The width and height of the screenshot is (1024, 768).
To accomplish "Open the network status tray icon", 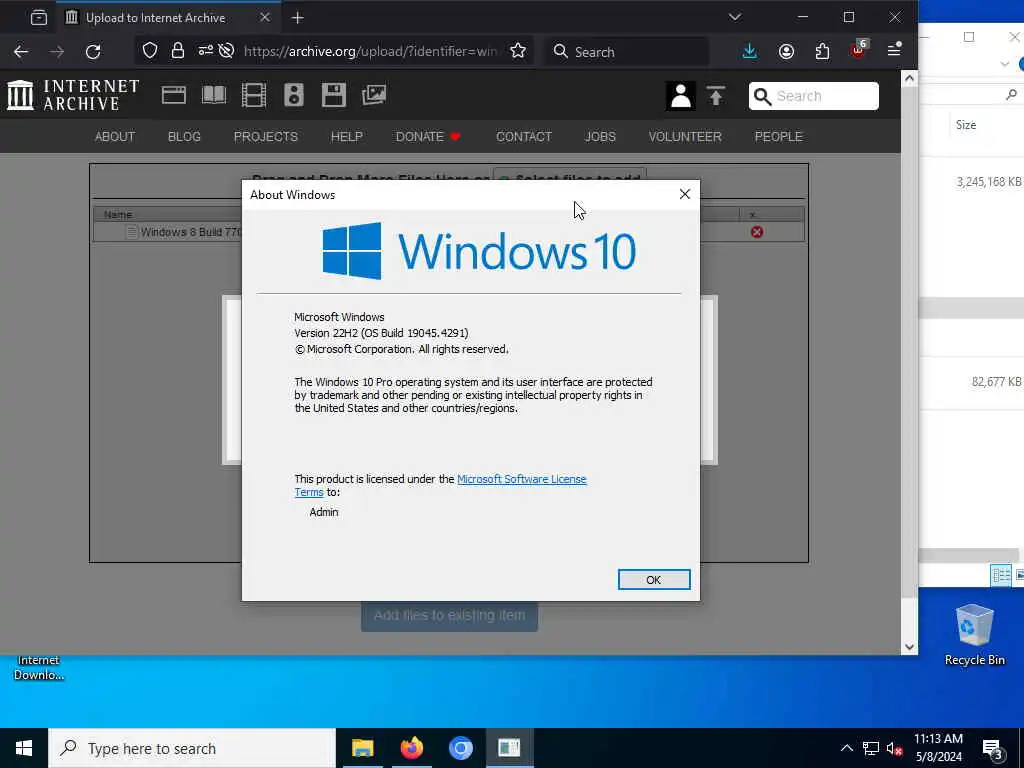I will coord(871,748).
